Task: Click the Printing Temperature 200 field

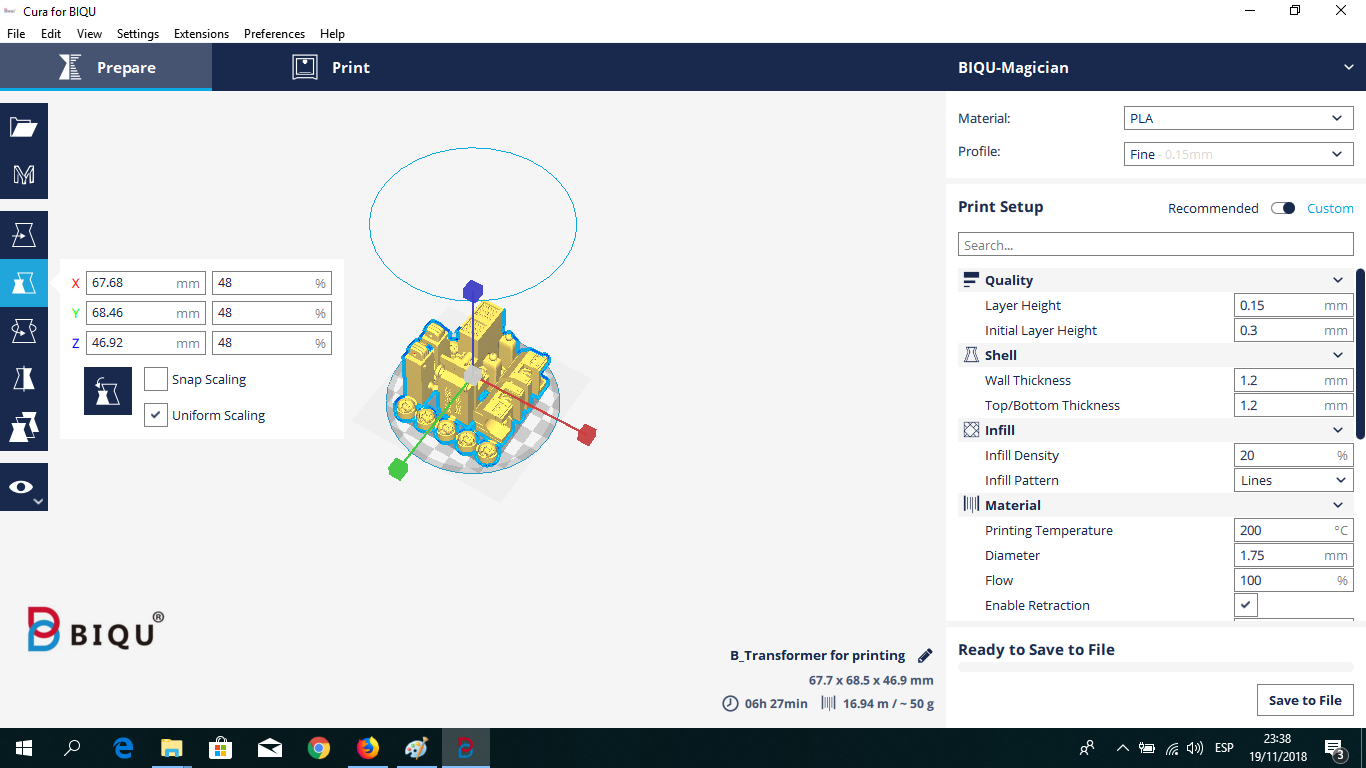Action: (1294, 530)
